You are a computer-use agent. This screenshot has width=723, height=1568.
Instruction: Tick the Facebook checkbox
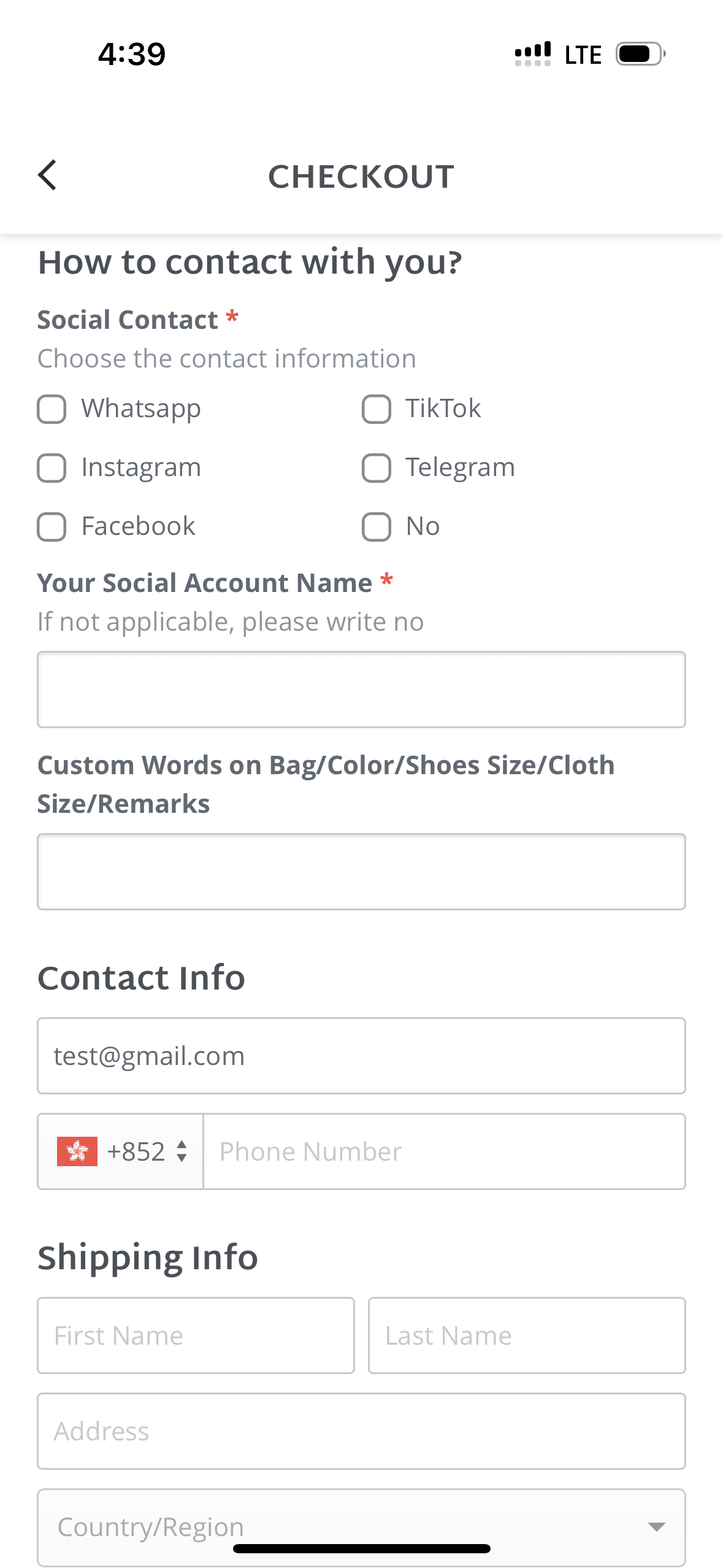pyautogui.click(x=52, y=527)
